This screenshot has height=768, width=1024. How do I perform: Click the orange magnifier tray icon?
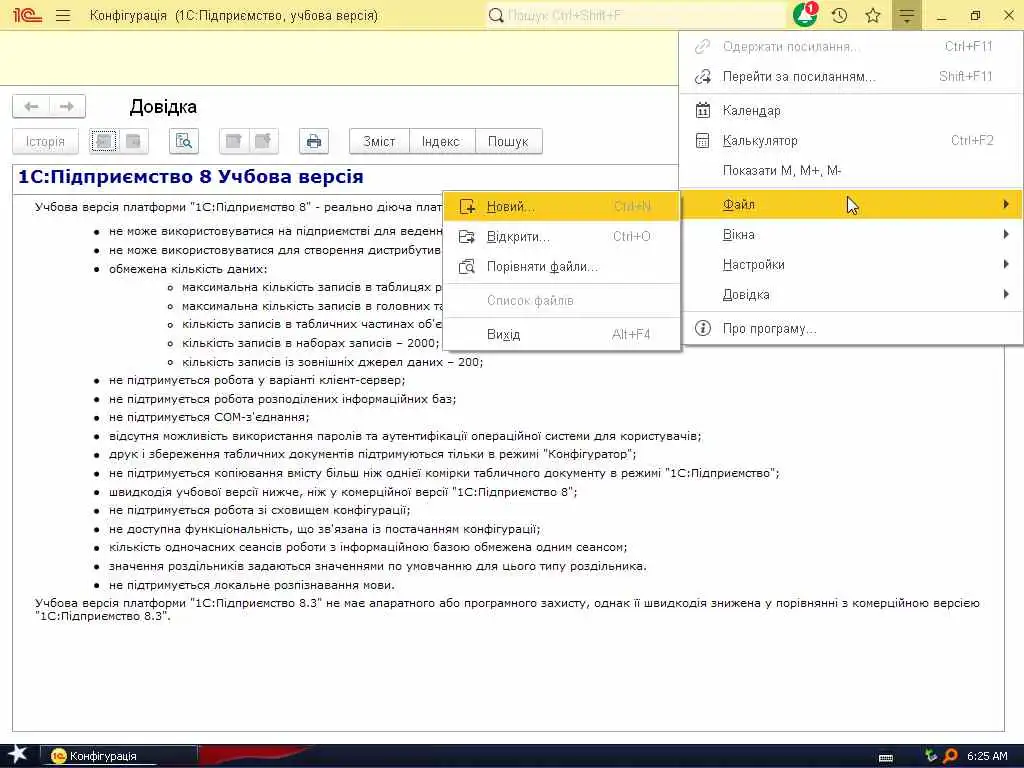tap(950, 756)
